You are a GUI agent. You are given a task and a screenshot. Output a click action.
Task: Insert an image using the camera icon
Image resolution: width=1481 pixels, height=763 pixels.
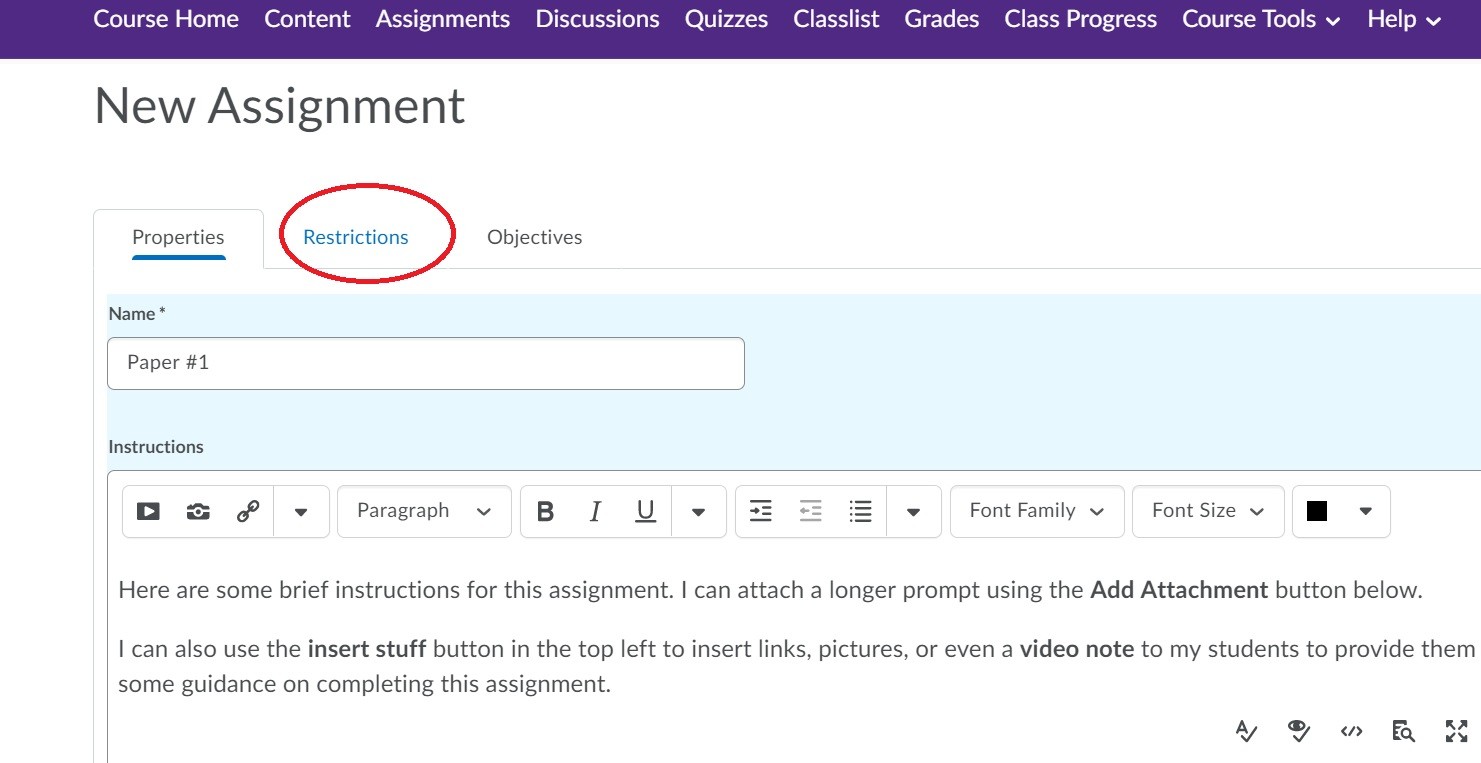(197, 511)
